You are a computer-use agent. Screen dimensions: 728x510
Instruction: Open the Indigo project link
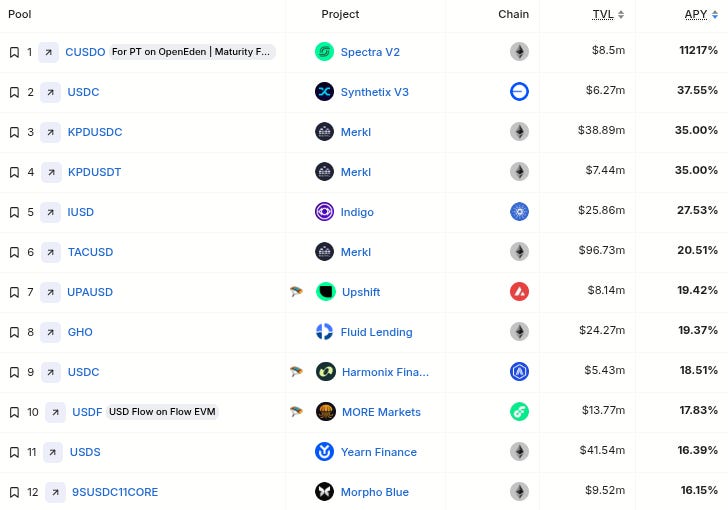click(x=357, y=212)
